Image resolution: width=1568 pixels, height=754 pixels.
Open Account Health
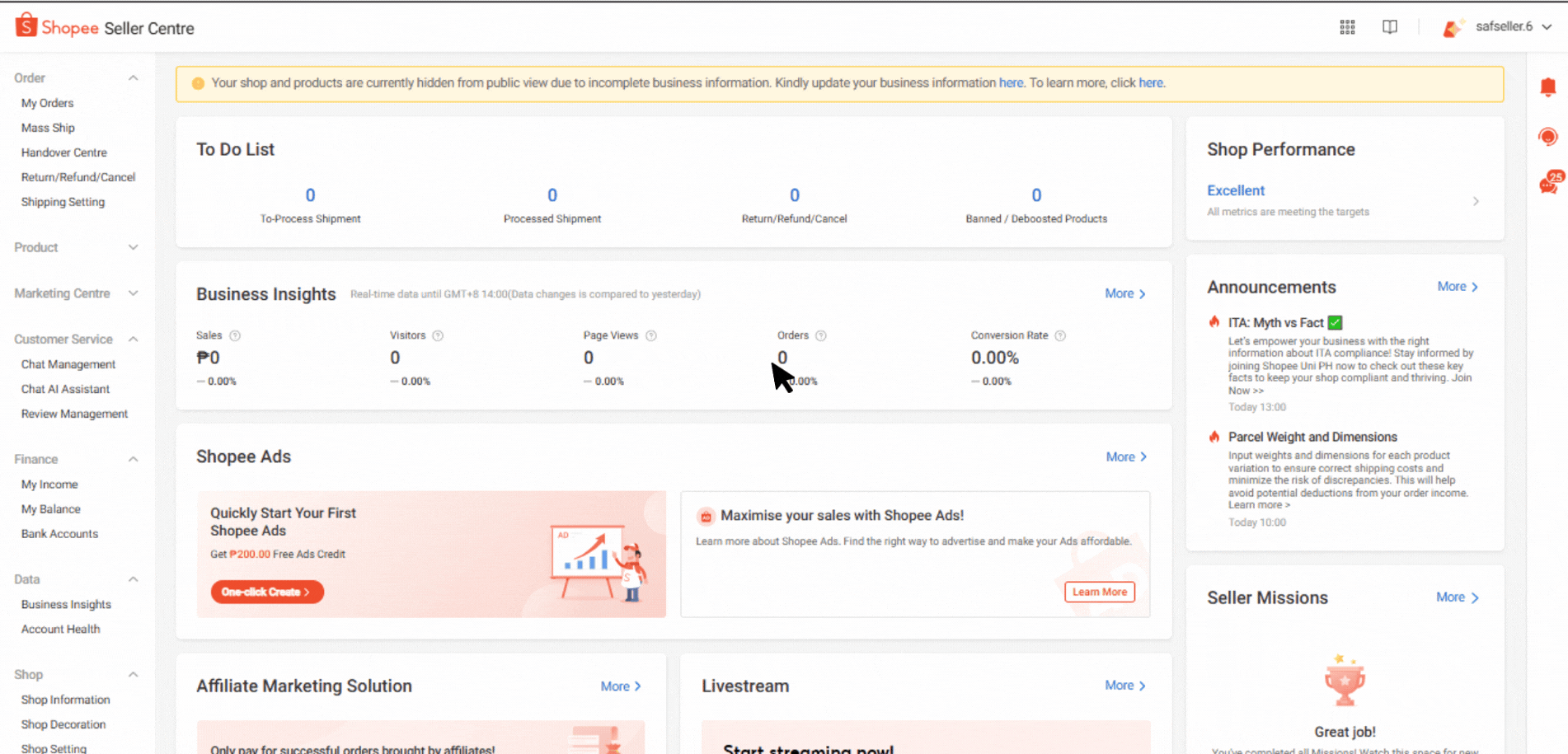[x=60, y=630]
